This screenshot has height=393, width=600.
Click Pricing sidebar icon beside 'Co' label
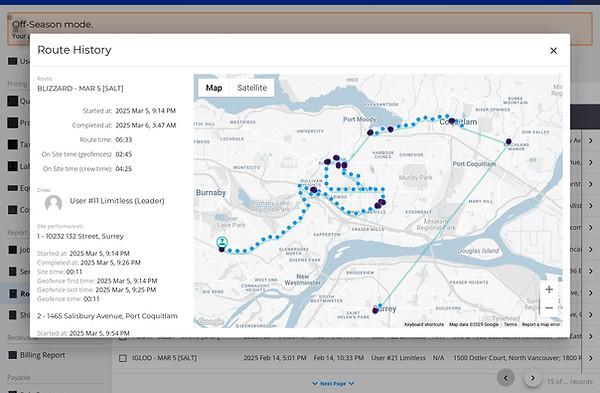[13, 210]
